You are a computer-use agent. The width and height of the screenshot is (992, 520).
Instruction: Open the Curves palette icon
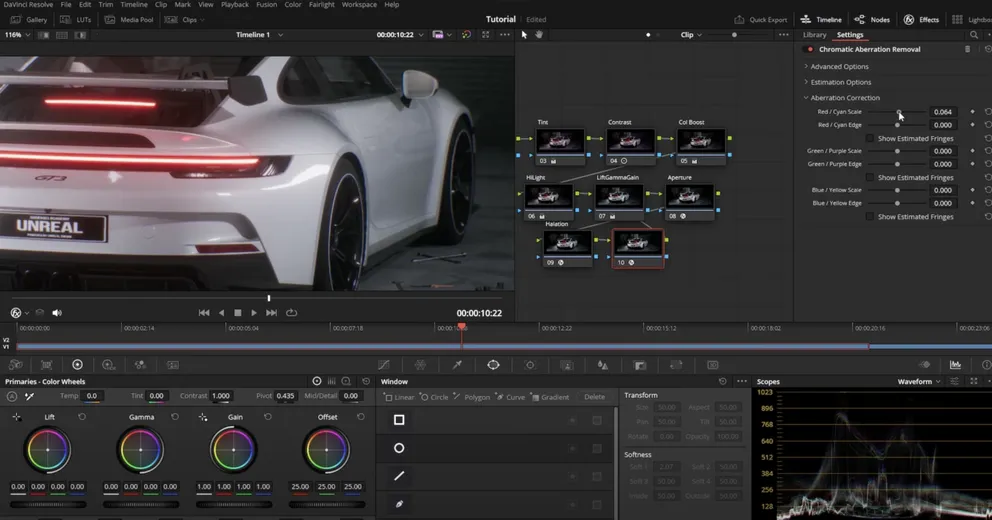(x=383, y=365)
